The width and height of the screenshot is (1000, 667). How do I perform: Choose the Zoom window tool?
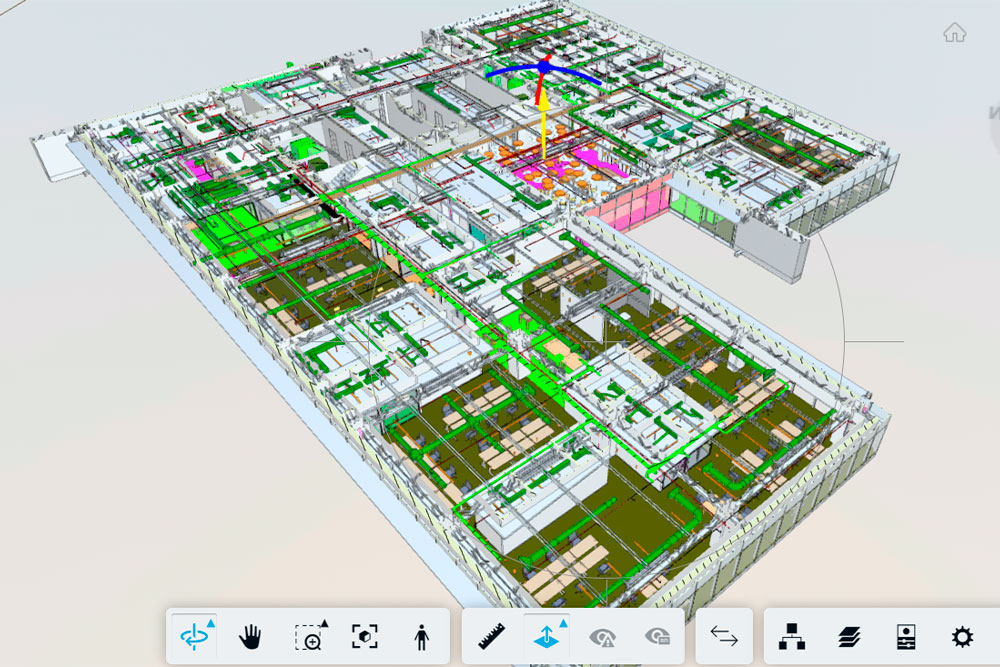point(308,637)
